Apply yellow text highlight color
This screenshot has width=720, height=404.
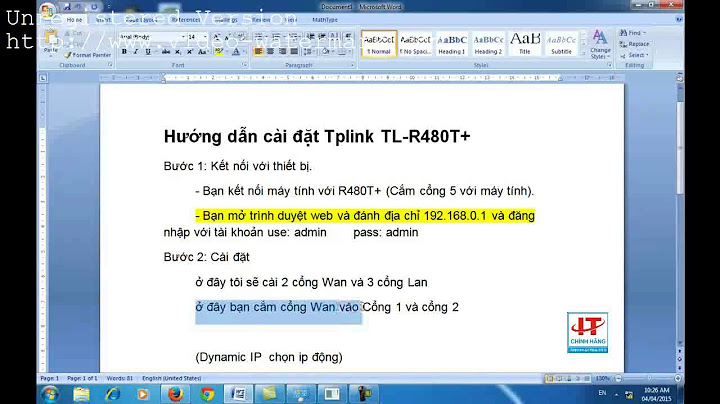[x=219, y=52]
